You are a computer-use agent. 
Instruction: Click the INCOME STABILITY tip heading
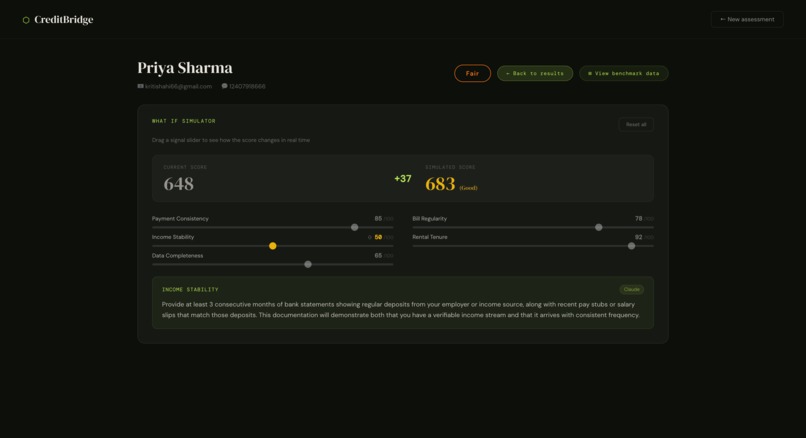coord(190,289)
